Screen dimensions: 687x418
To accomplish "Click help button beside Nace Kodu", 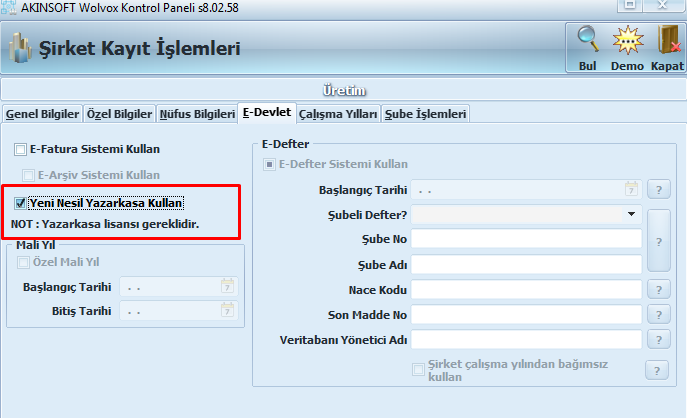I will [x=659, y=290].
